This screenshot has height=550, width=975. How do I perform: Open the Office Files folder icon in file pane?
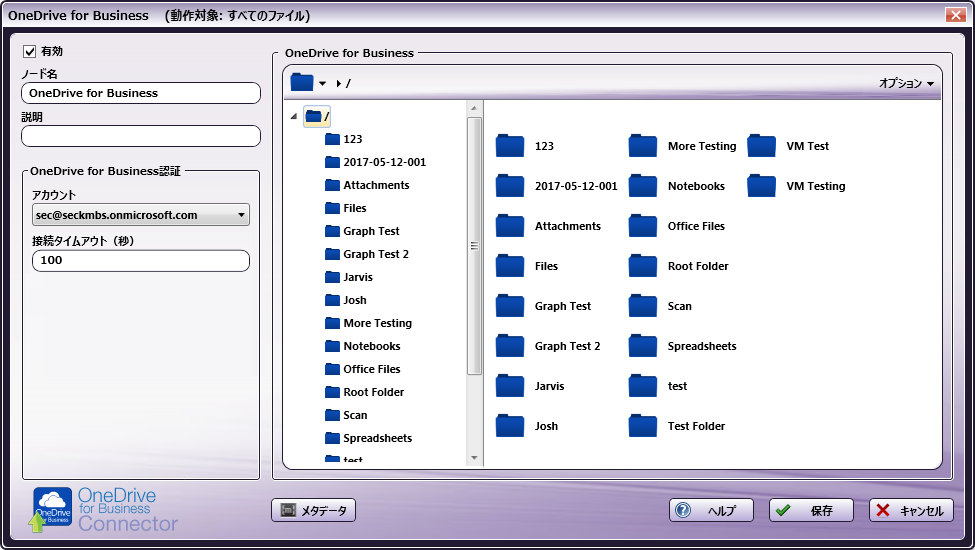pyautogui.click(x=643, y=226)
